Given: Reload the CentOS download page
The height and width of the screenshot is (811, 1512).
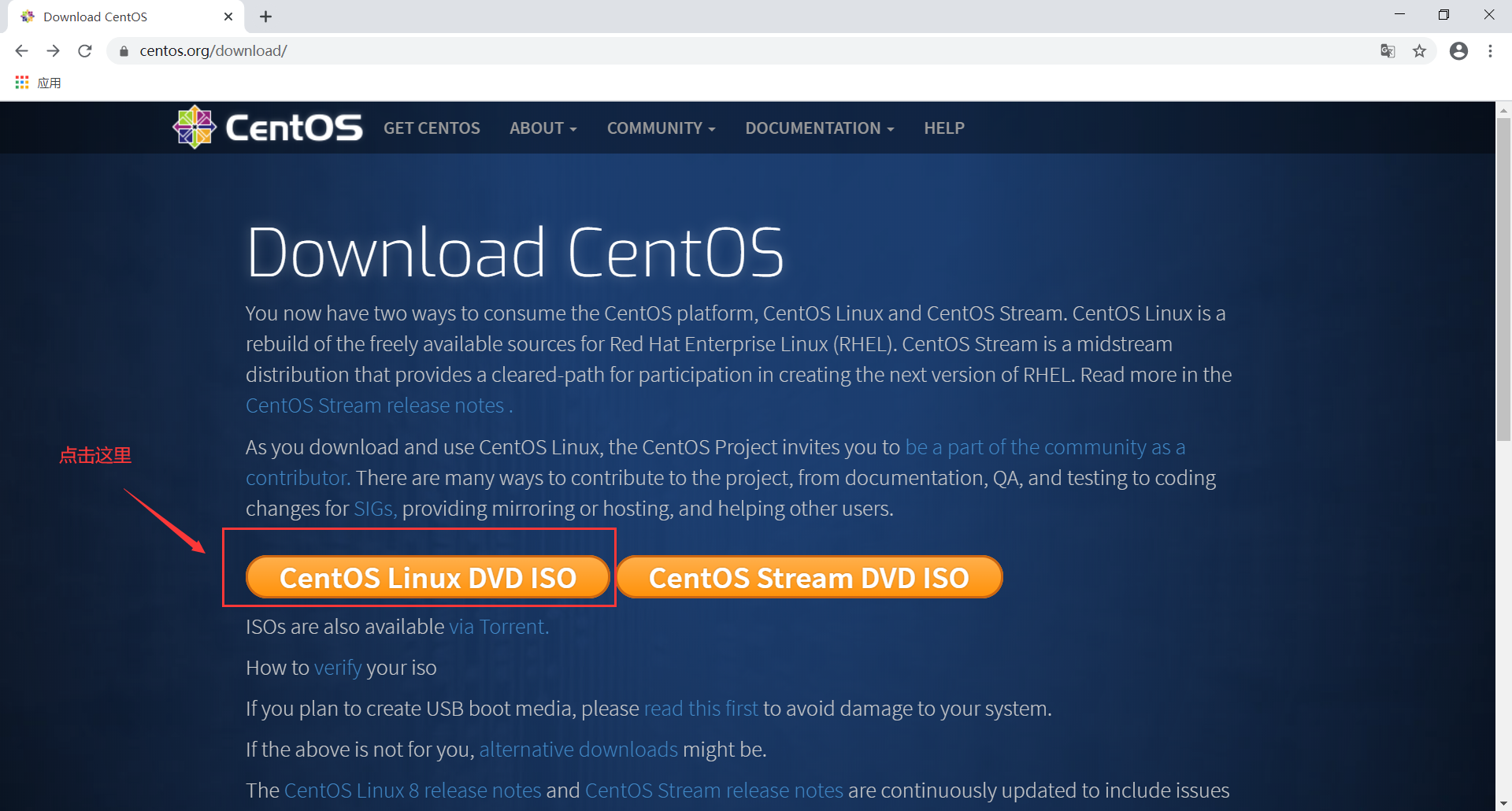Looking at the screenshot, I should 85,51.
